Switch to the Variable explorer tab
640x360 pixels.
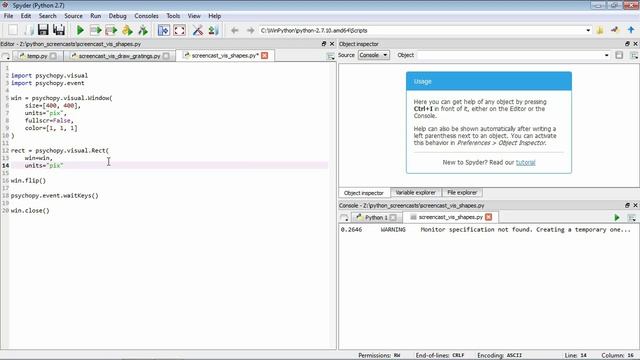tap(416, 192)
